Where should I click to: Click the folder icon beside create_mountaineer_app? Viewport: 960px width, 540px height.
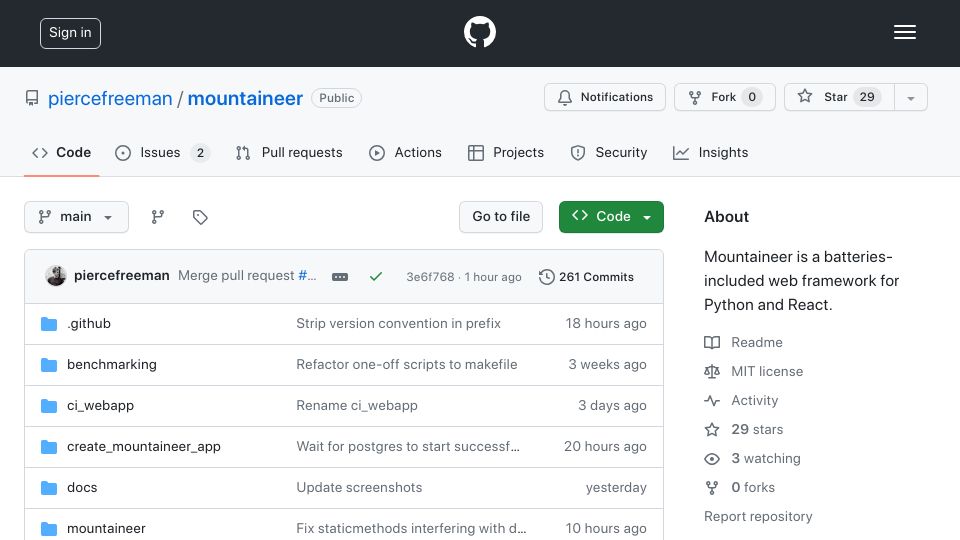point(49,447)
